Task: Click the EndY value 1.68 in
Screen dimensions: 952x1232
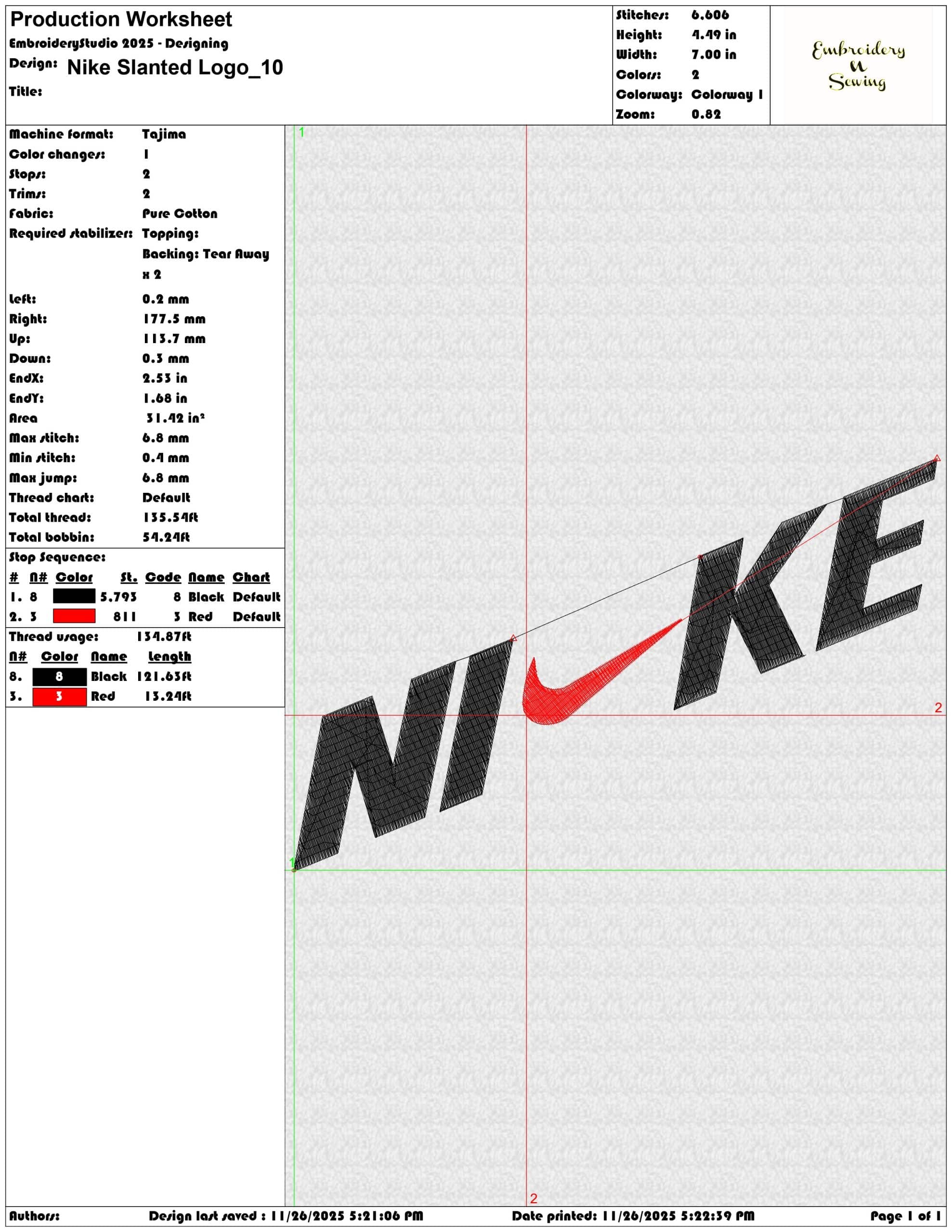Action: pyautogui.click(x=164, y=398)
